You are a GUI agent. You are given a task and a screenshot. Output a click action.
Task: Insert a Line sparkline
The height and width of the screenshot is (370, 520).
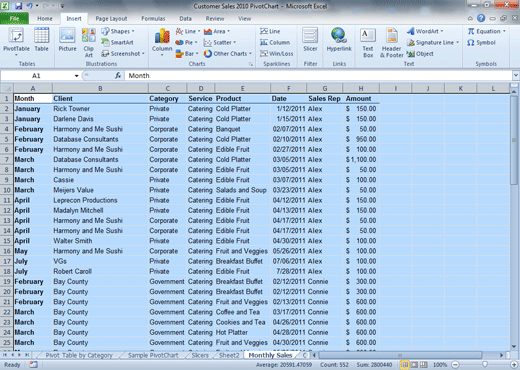click(x=270, y=31)
